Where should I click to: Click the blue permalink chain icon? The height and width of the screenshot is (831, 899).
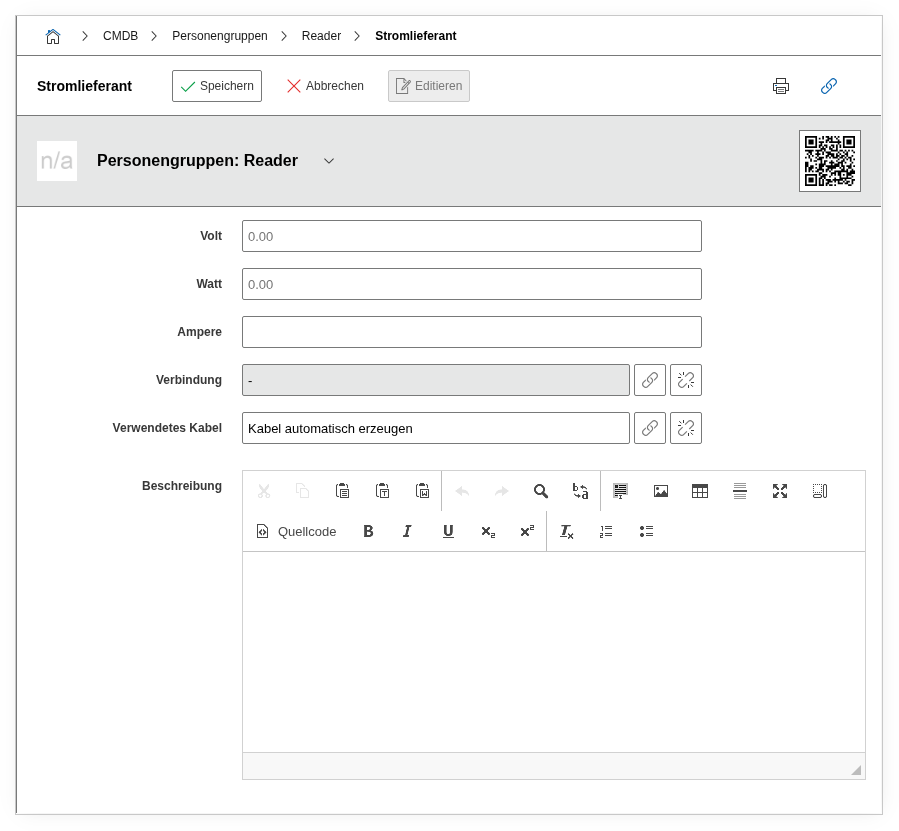pyautogui.click(x=829, y=86)
